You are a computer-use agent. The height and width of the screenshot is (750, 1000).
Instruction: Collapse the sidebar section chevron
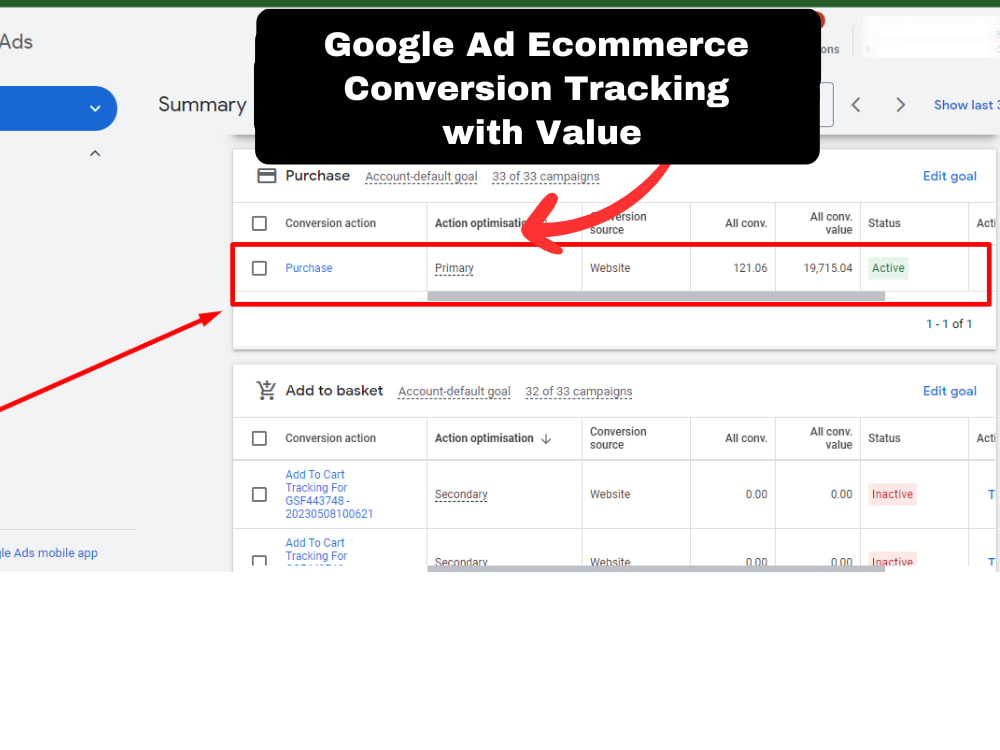tap(95, 153)
